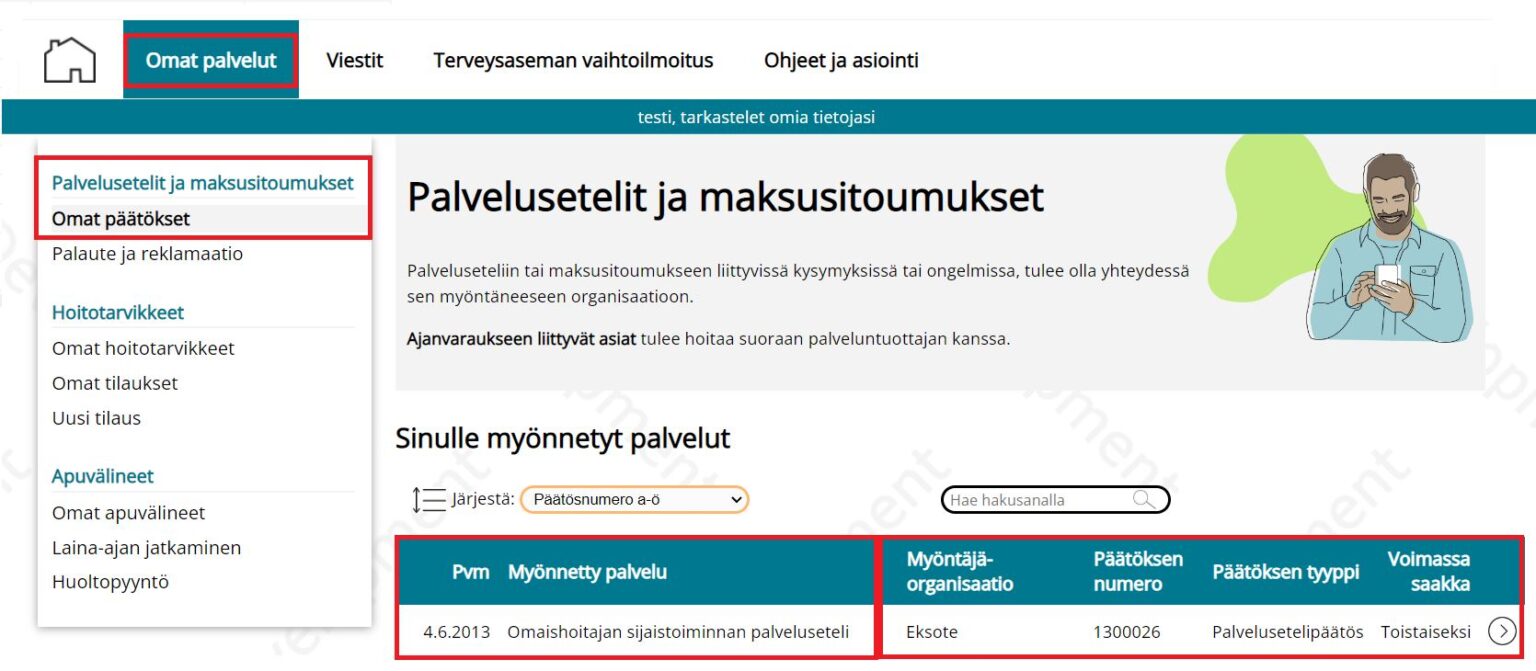The width and height of the screenshot is (1536, 671).
Task: Click the home icon in the top navigation
Action: (x=71, y=60)
